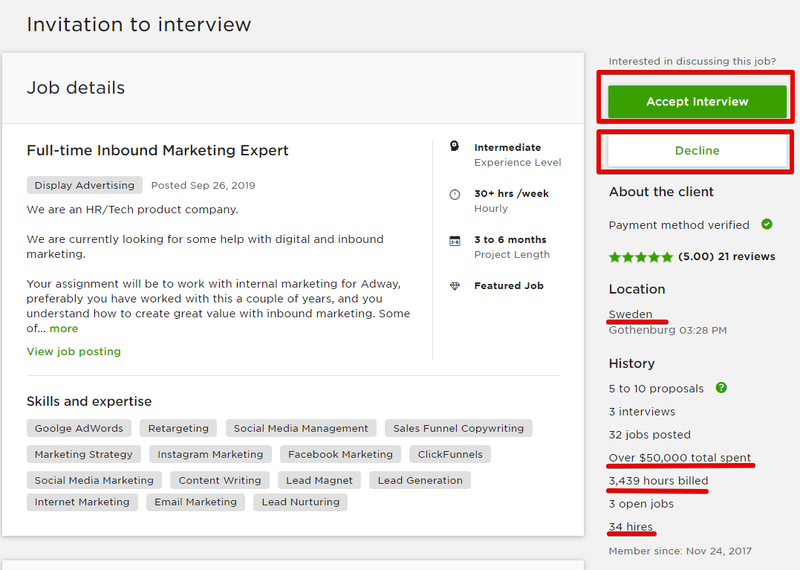Viewport: 800px width, 570px height.
Task: Click the Invitation to interview heading
Action: (139, 24)
